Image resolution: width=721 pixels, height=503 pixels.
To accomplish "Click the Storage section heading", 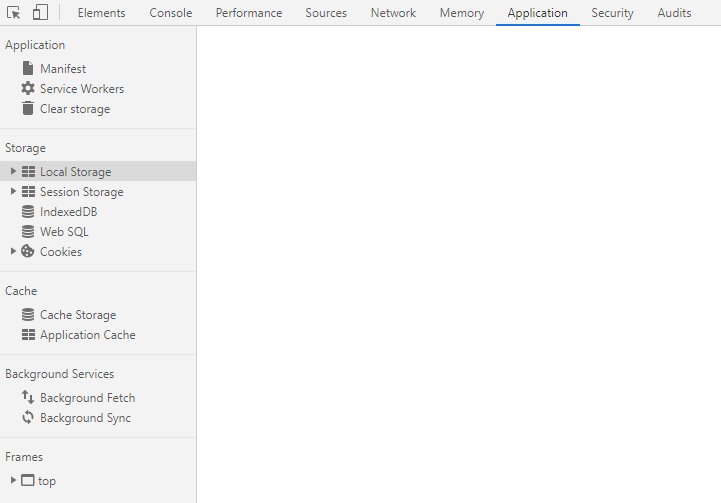I will [x=25, y=148].
